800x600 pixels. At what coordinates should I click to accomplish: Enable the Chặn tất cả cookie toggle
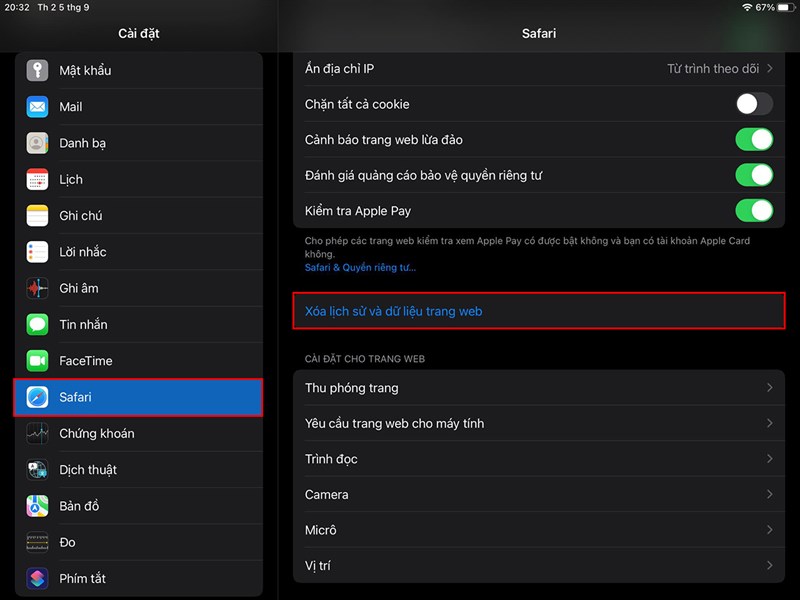(x=753, y=104)
